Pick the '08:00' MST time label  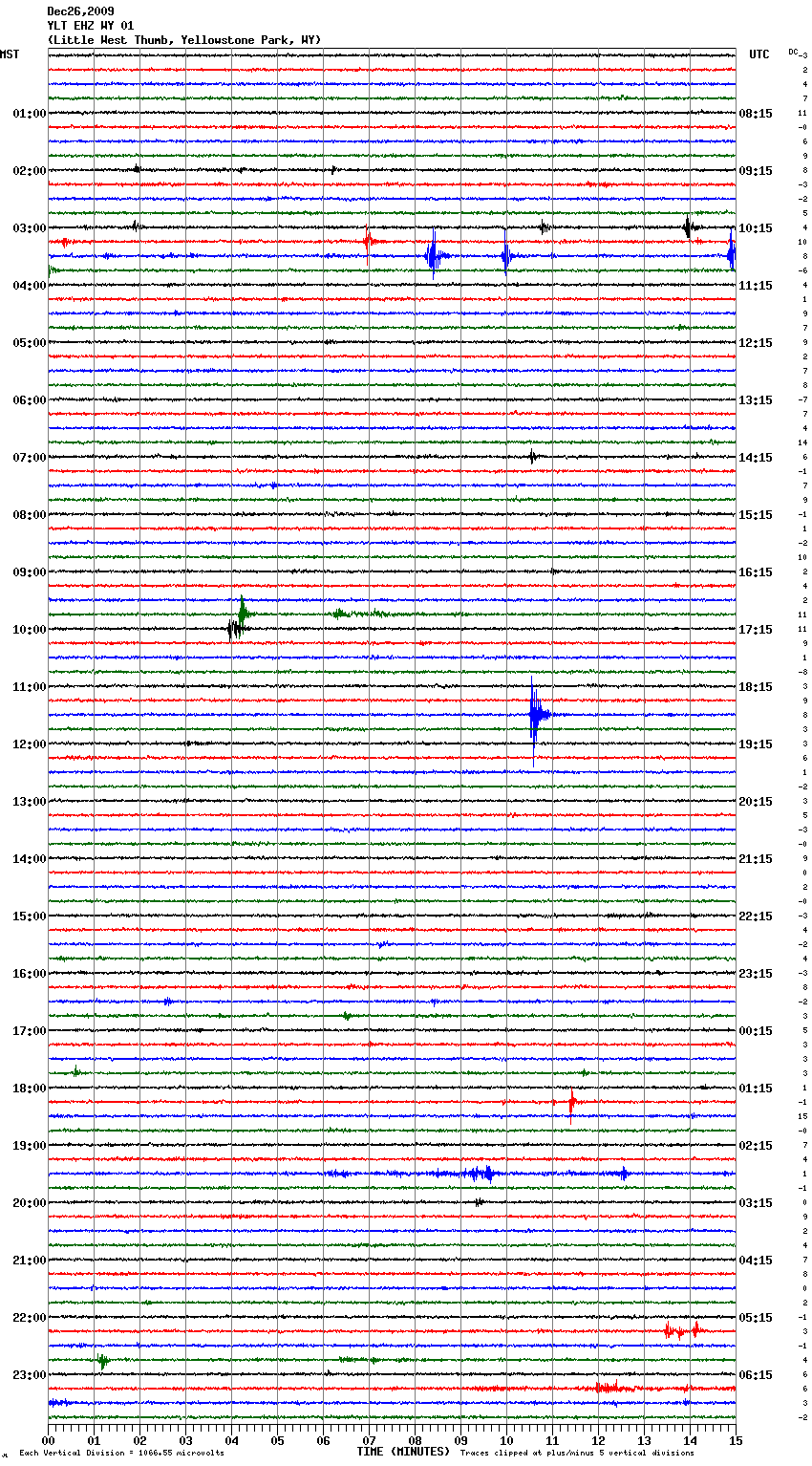30,515
